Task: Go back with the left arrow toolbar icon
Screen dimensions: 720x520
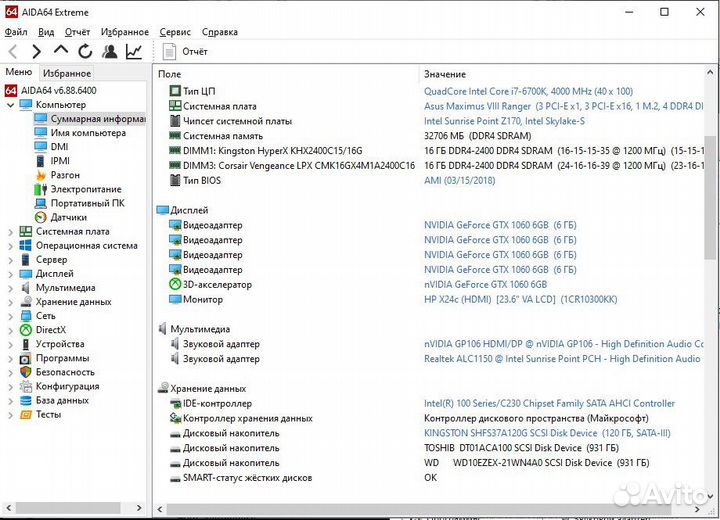Action: [x=13, y=51]
